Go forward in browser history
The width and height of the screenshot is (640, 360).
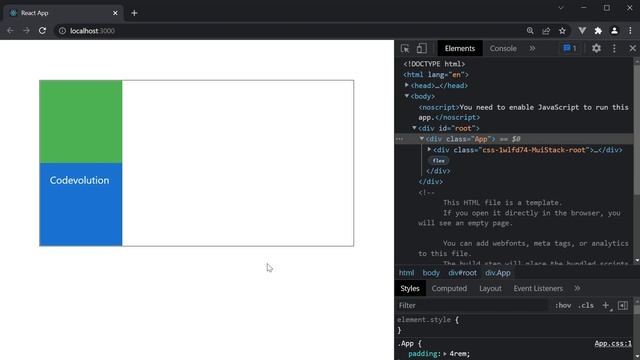[x=26, y=31]
